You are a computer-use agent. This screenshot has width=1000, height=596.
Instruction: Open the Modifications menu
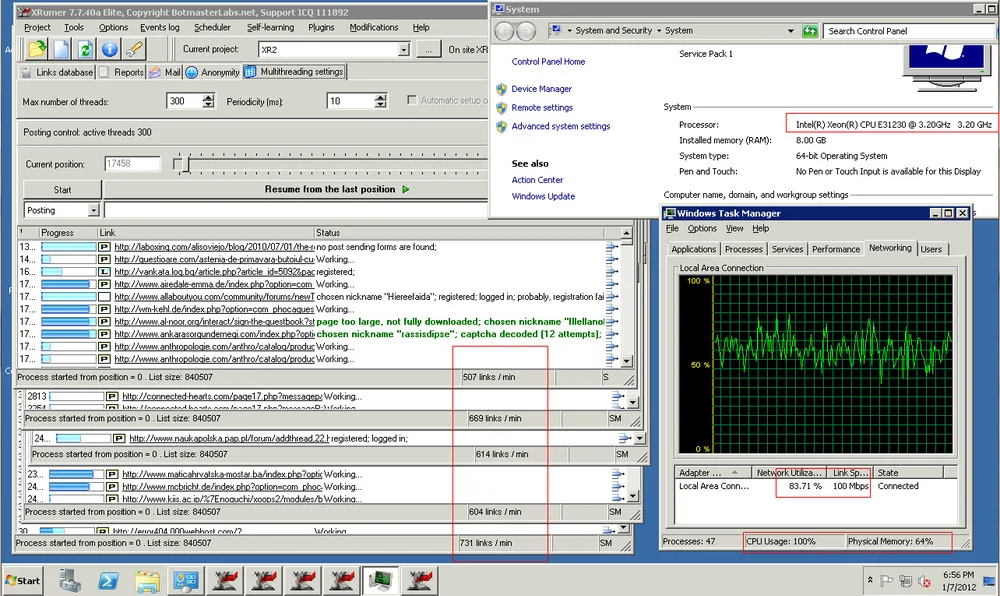[374, 27]
